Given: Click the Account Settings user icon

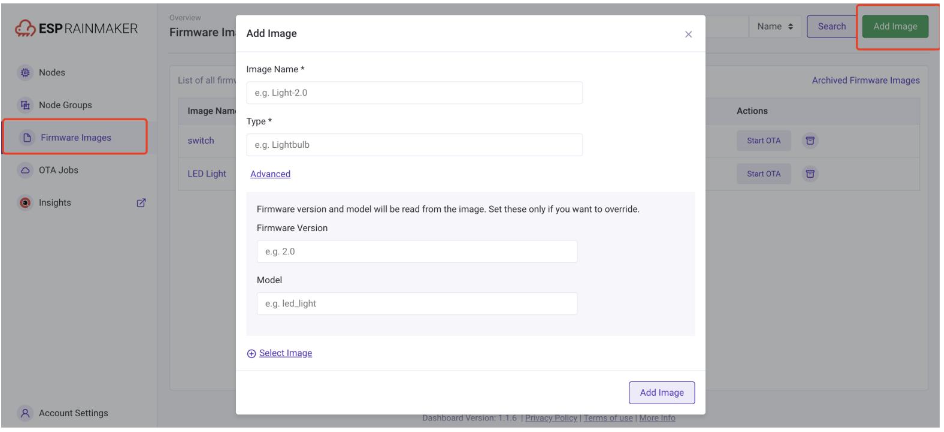Looking at the screenshot, I should click(x=25, y=413).
